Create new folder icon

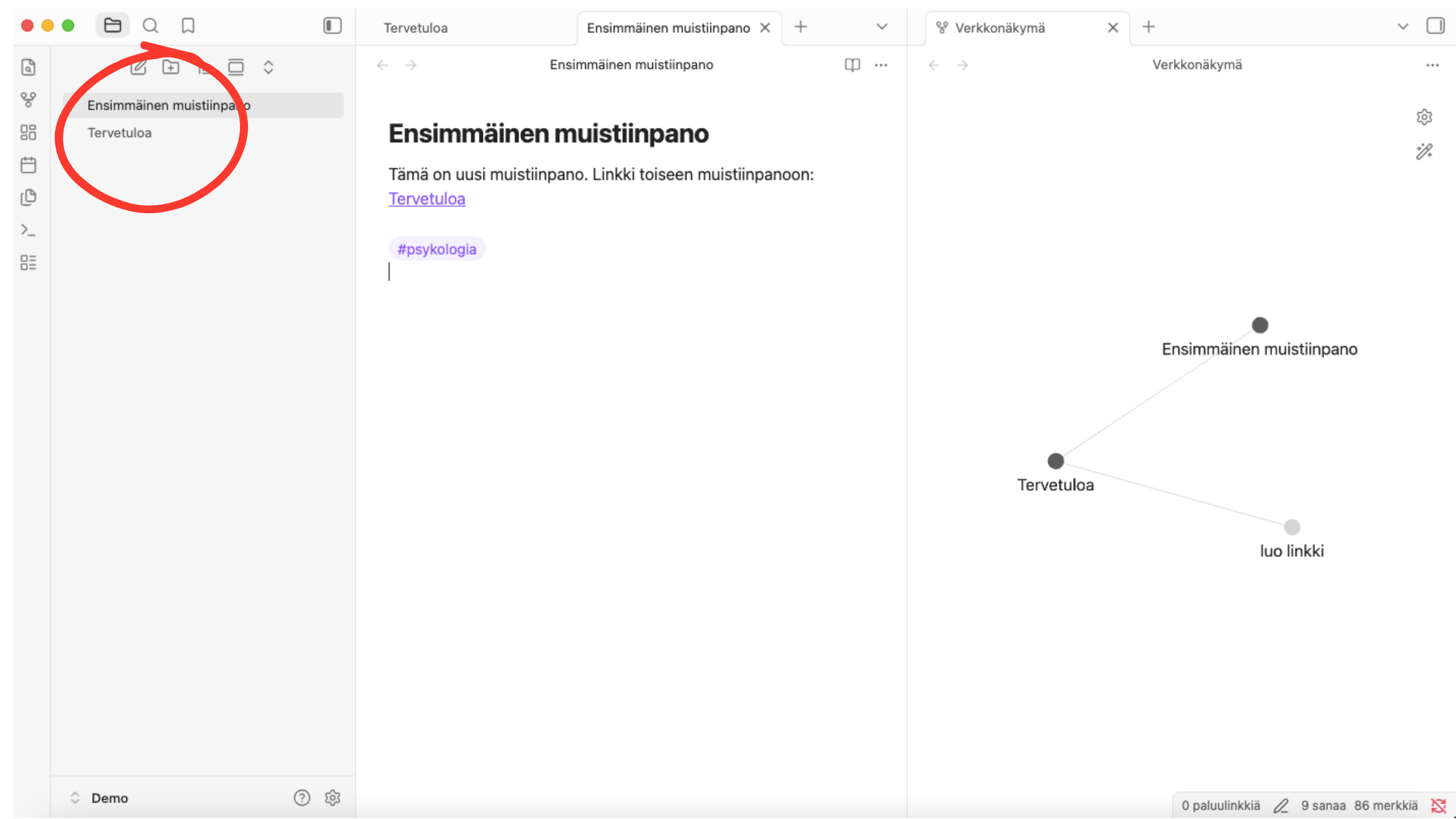(171, 67)
